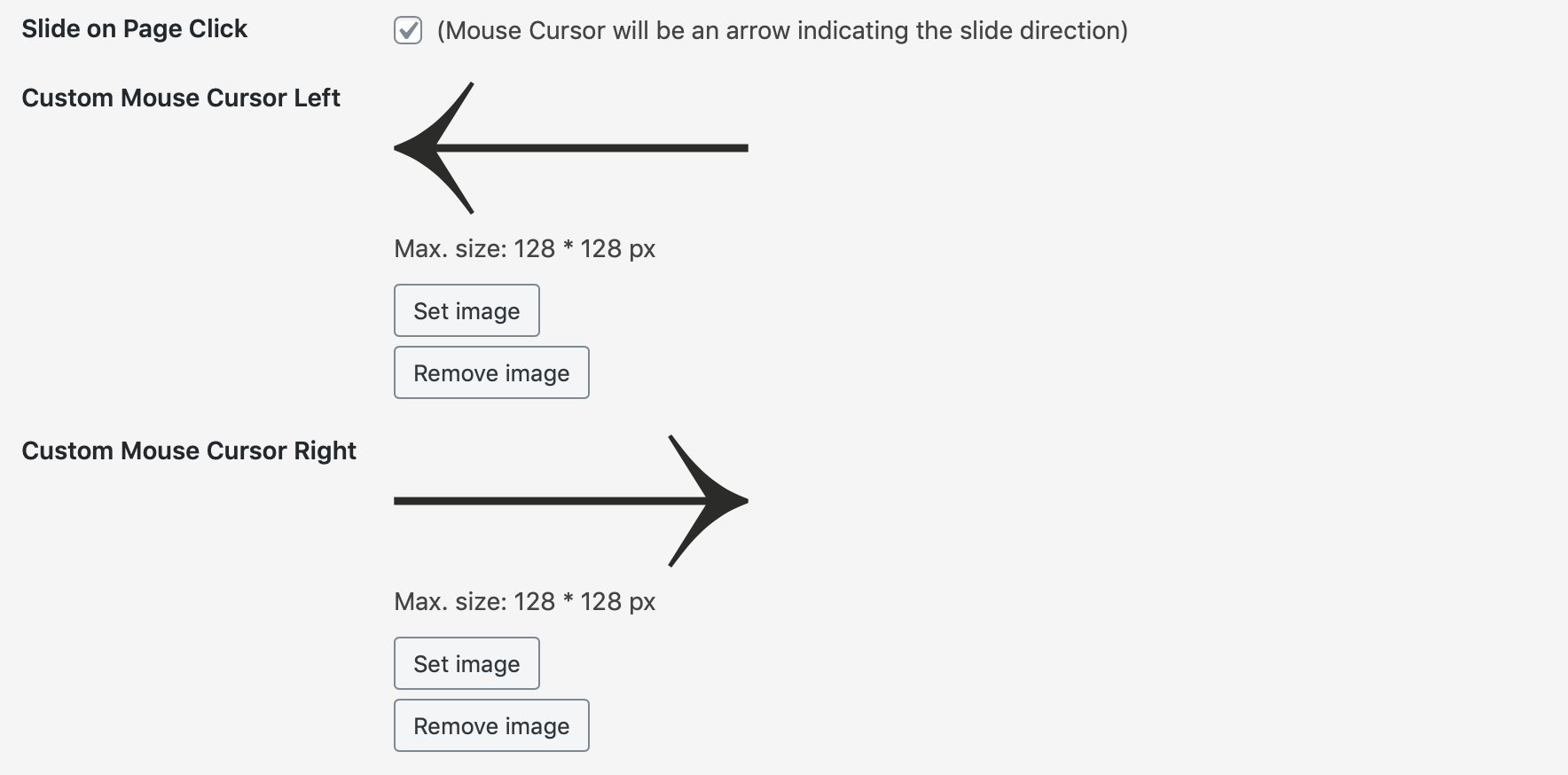Click the Custom Mouse Cursor Left label
1568x775 pixels.
(x=180, y=98)
